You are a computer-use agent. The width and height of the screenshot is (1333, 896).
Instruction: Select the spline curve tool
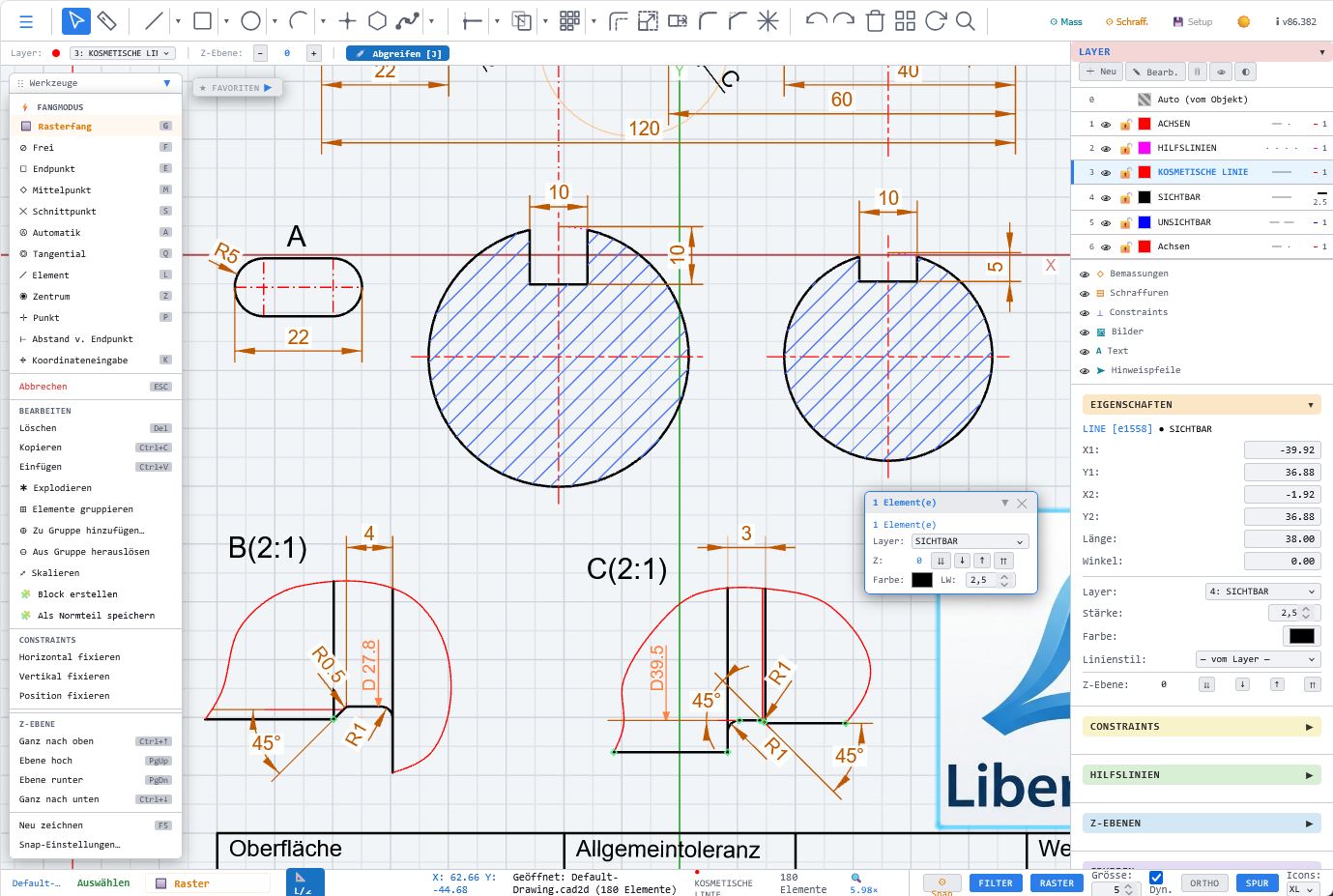coord(408,21)
